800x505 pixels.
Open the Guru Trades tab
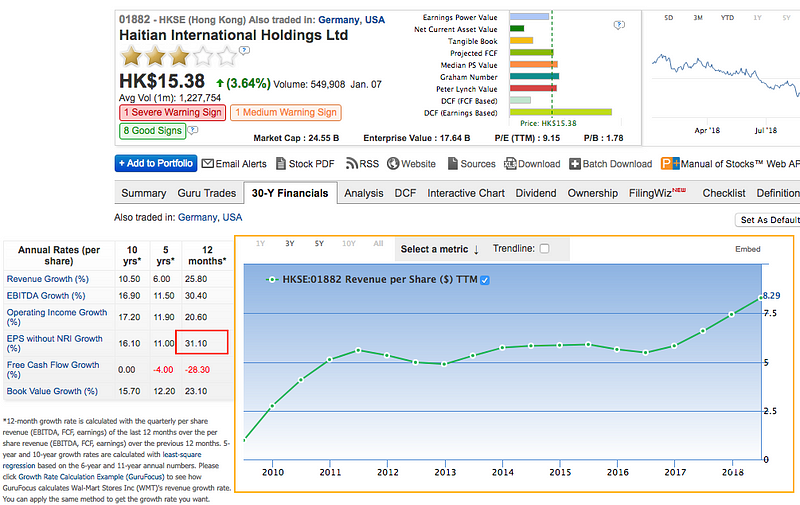(x=207, y=193)
